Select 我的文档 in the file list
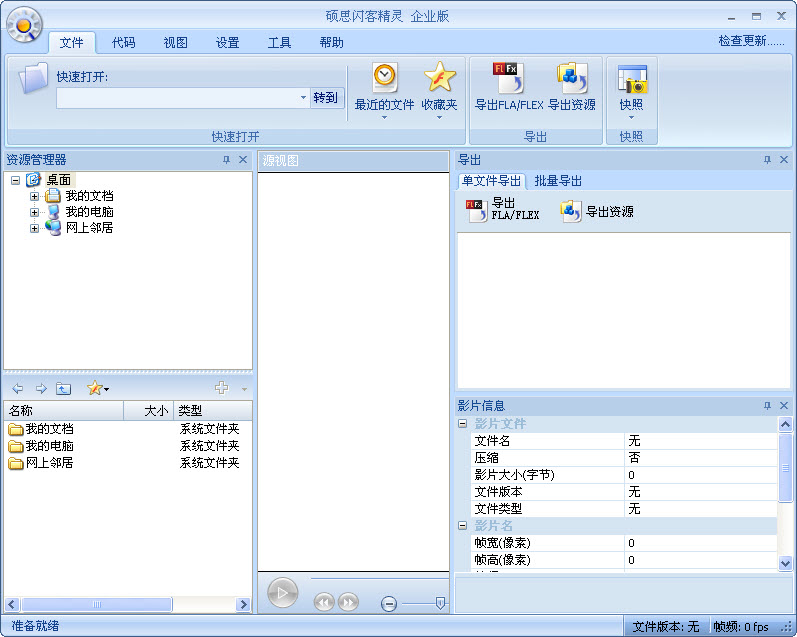This screenshot has height=637, width=797. (41, 429)
